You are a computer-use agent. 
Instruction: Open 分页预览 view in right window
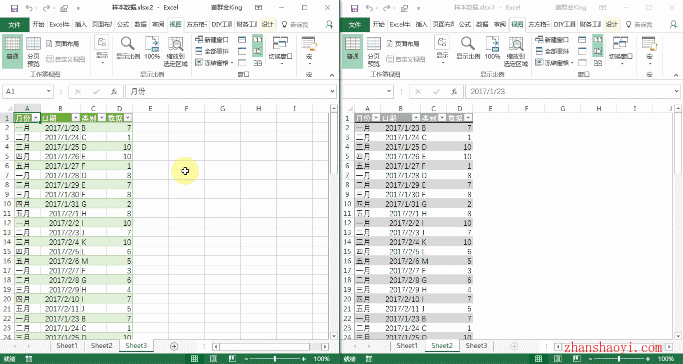pos(374,51)
